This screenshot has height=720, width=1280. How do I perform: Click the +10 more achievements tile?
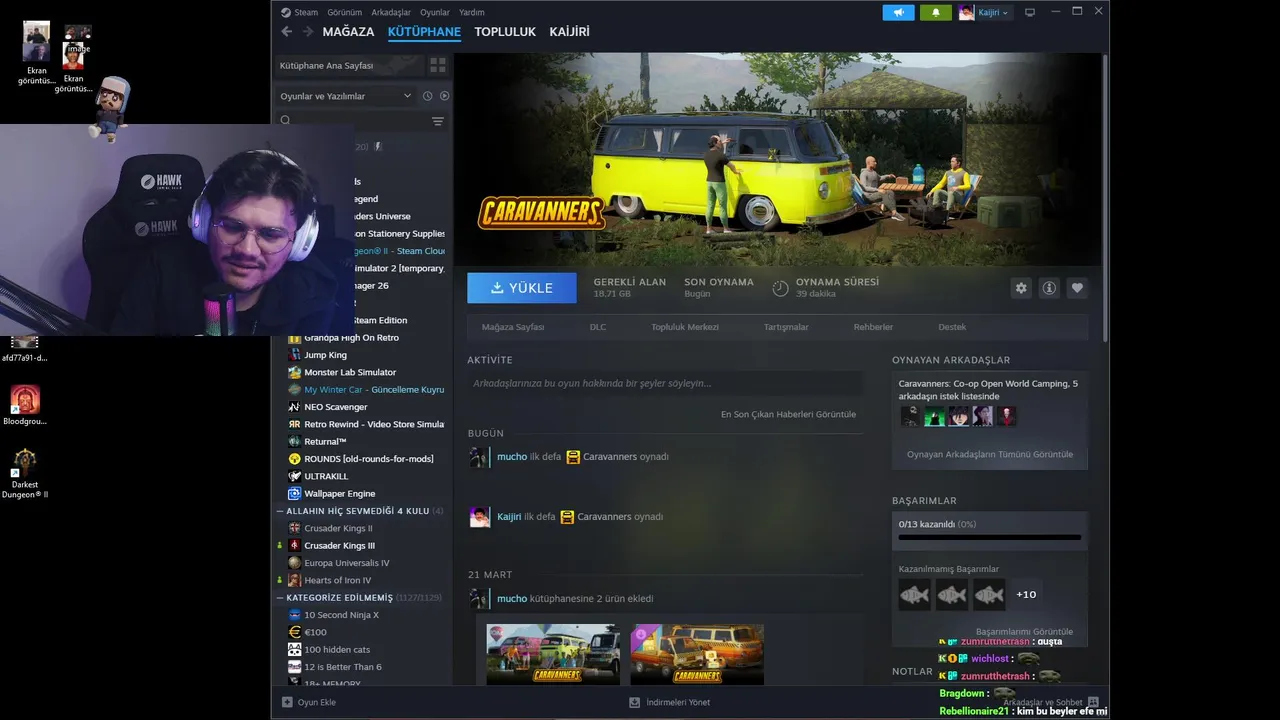click(1026, 595)
